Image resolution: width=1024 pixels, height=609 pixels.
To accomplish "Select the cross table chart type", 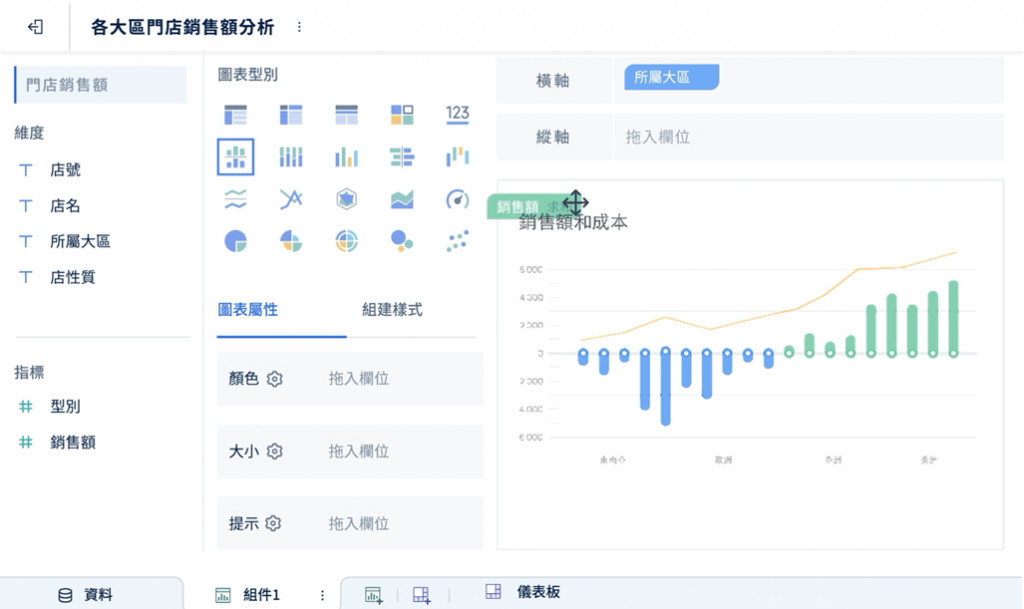I will [291, 115].
